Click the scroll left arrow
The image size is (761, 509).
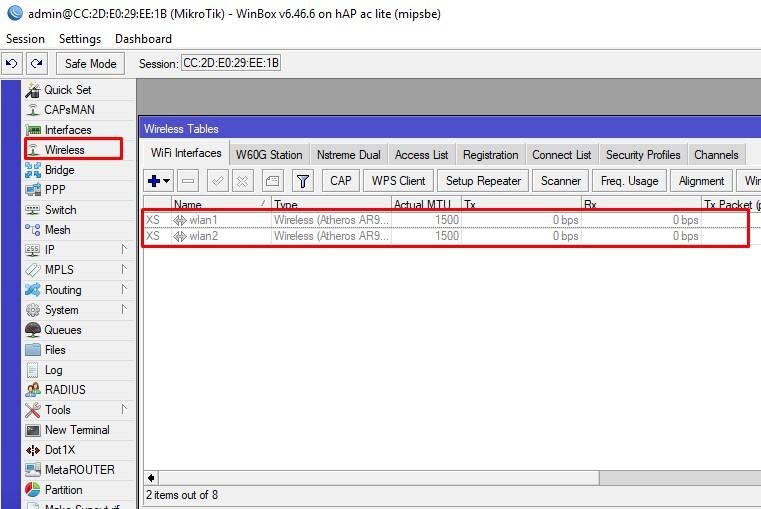point(151,478)
